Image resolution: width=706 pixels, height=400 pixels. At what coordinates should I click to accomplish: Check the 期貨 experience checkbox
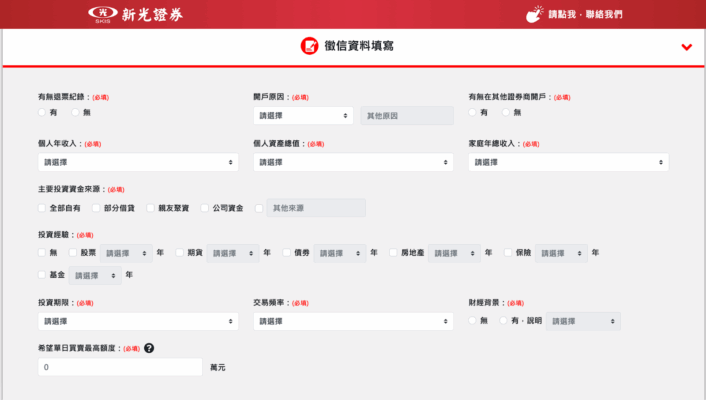coord(180,252)
